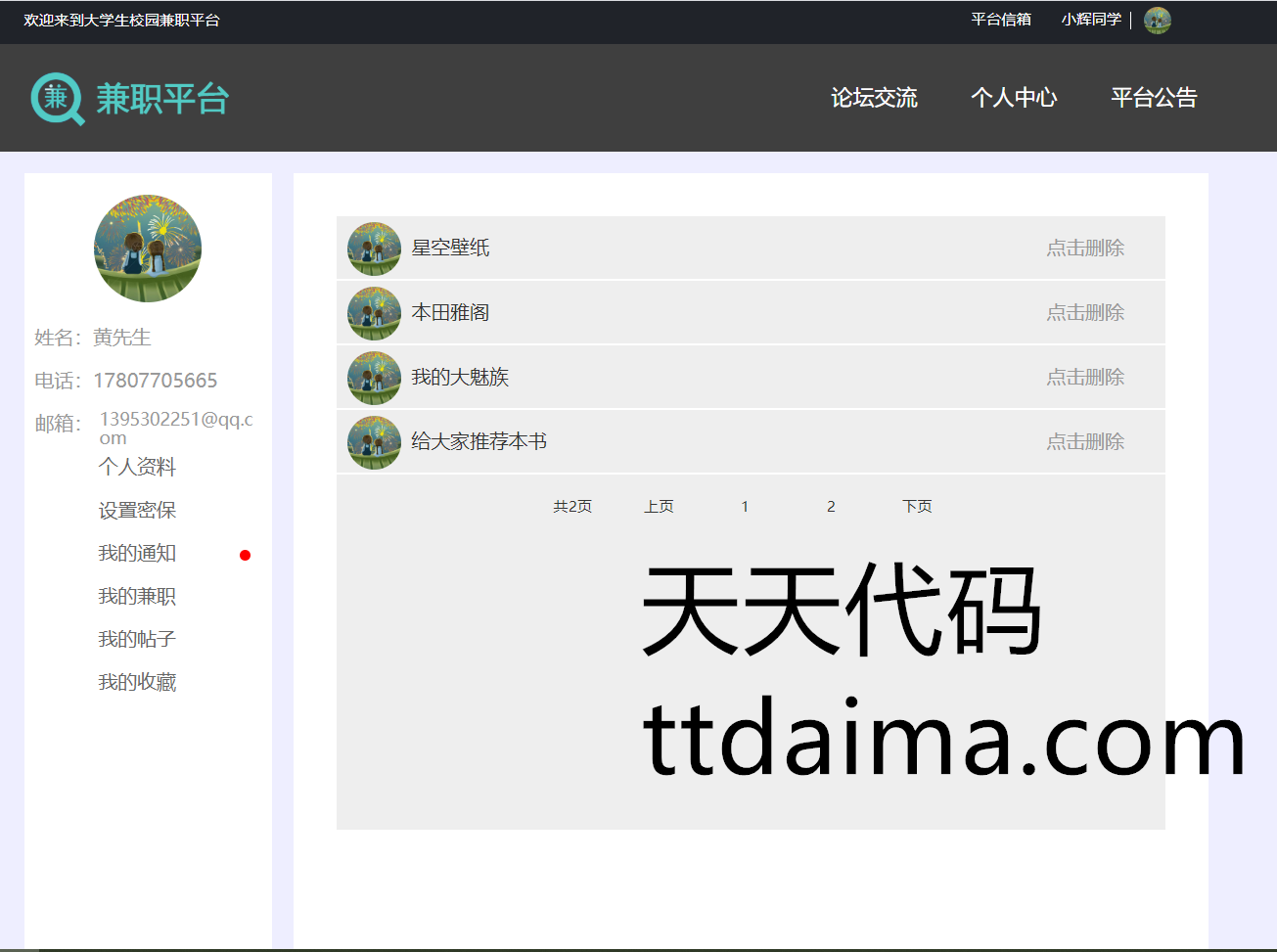
Task: Delete the 星空壁纸 post via 点击删除
Action: pyautogui.click(x=1085, y=249)
